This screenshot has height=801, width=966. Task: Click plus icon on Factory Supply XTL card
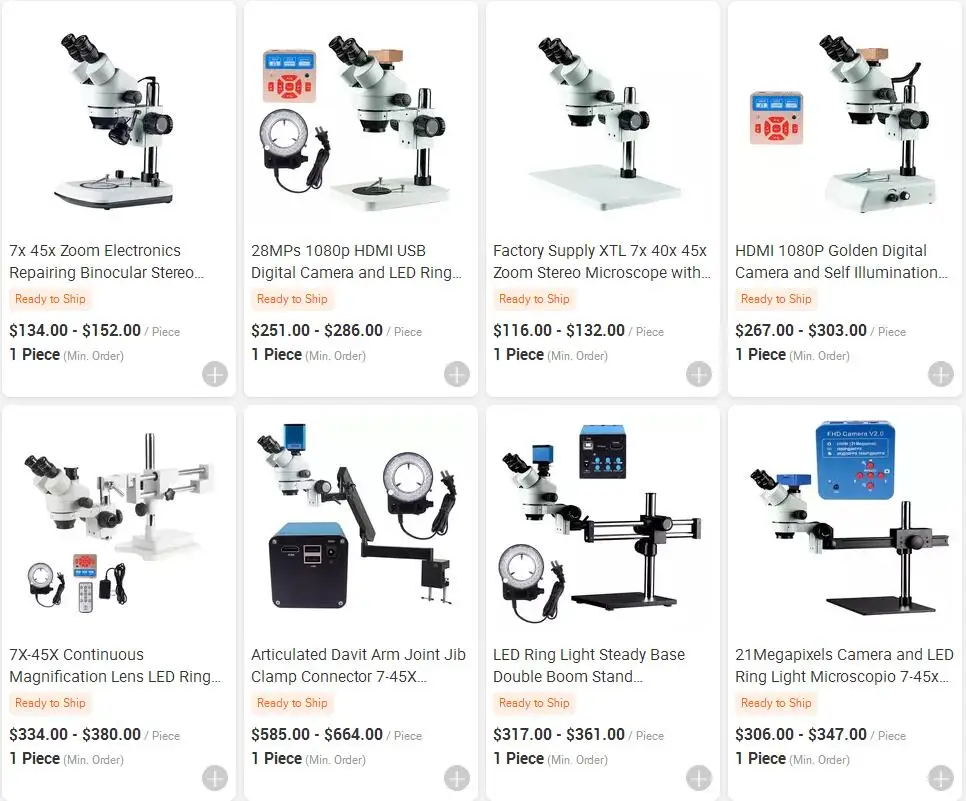click(x=699, y=374)
